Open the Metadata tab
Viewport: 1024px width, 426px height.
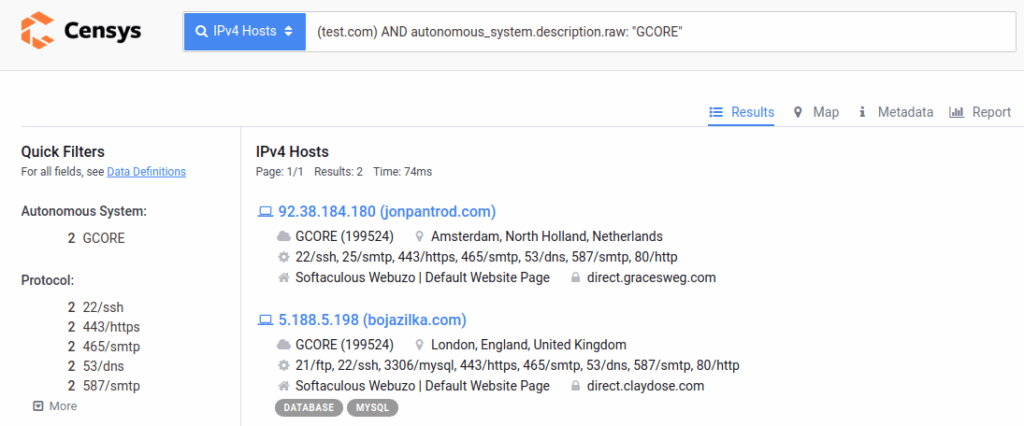point(895,112)
